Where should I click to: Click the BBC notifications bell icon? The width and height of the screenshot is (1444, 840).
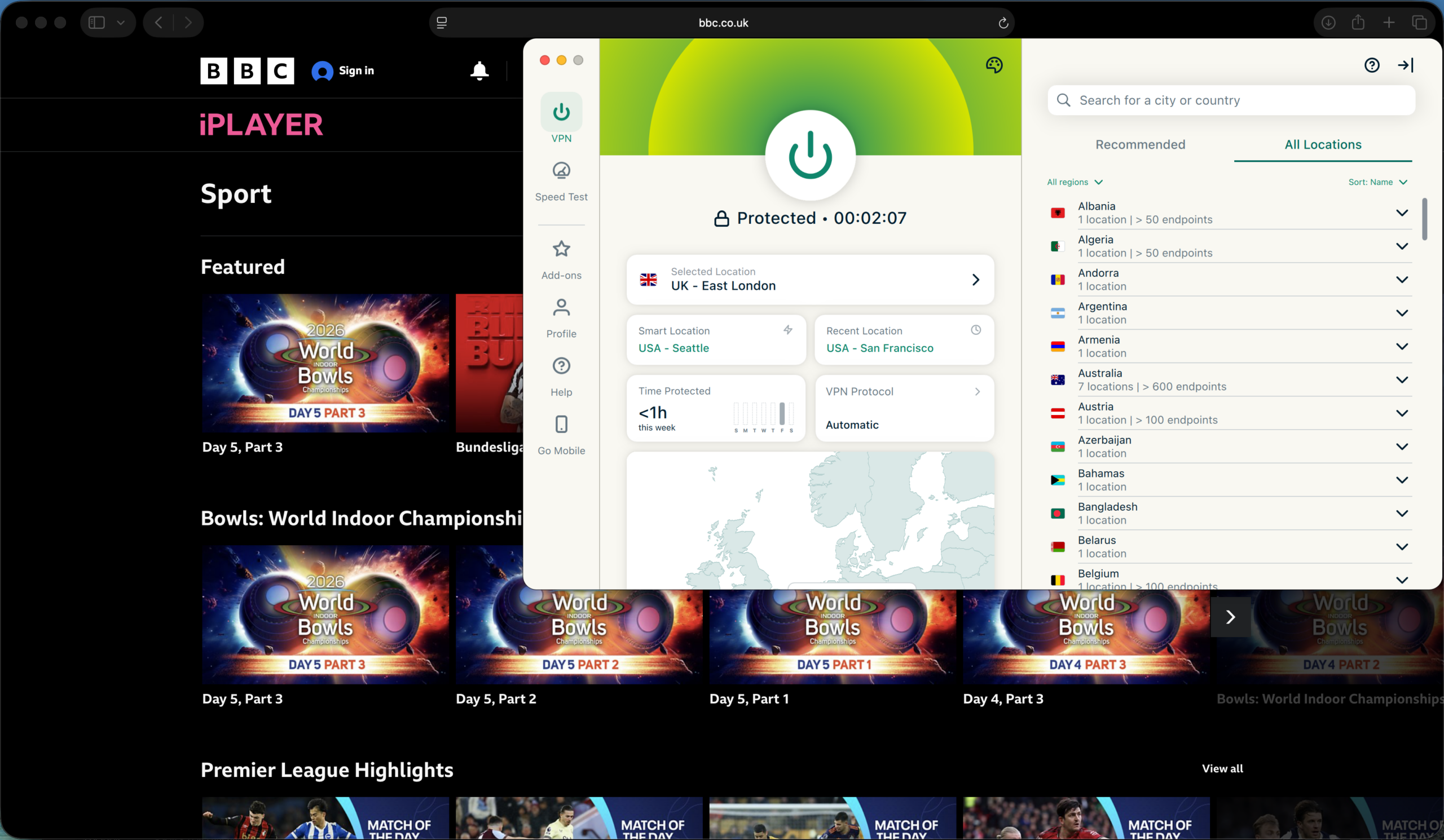click(x=479, y=71)
